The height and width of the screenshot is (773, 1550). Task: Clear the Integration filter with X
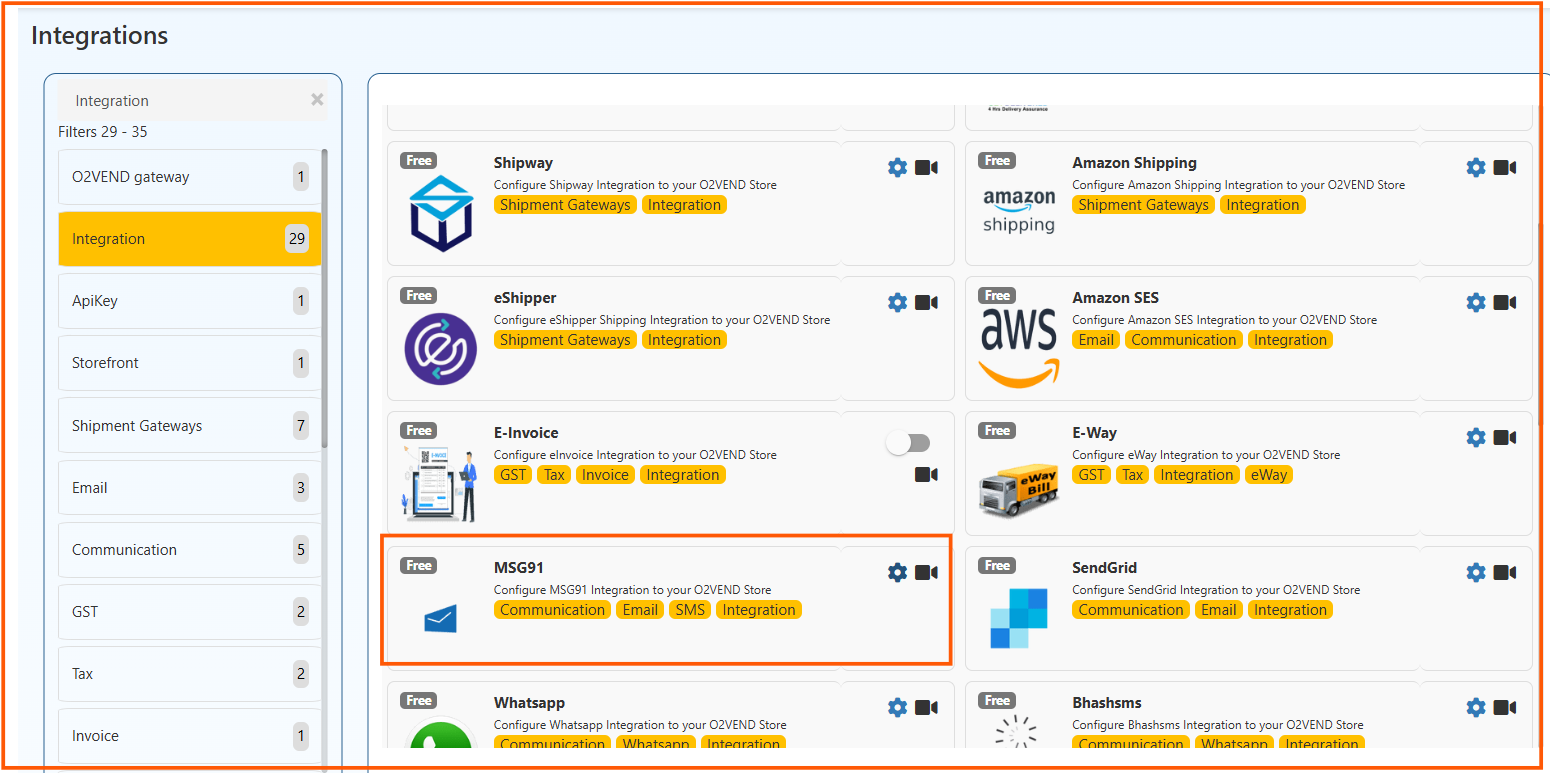click(317, 100)
